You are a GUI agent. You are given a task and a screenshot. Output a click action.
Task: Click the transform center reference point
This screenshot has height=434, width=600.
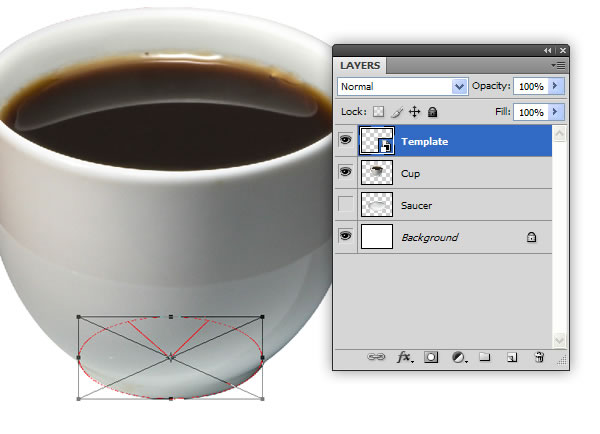tap(171, 357)
